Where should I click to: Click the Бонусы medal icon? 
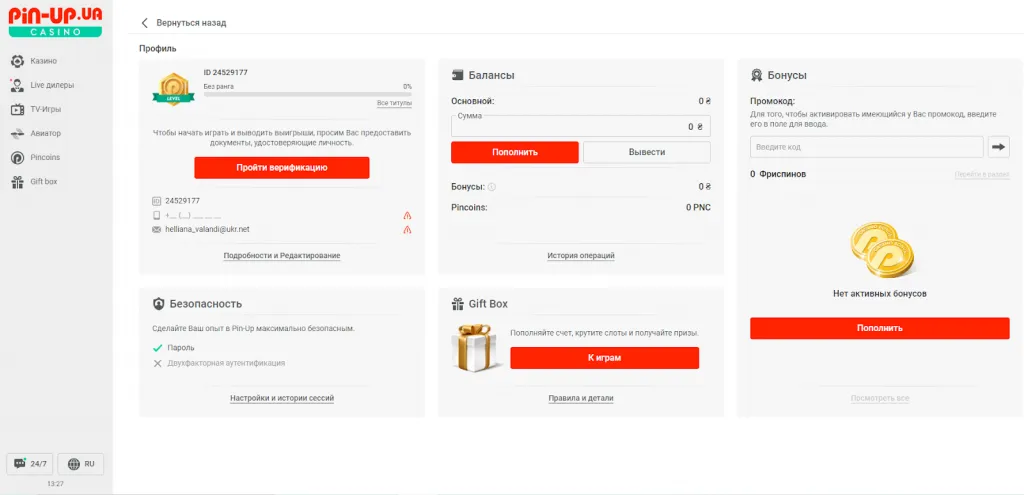[756, 75]
